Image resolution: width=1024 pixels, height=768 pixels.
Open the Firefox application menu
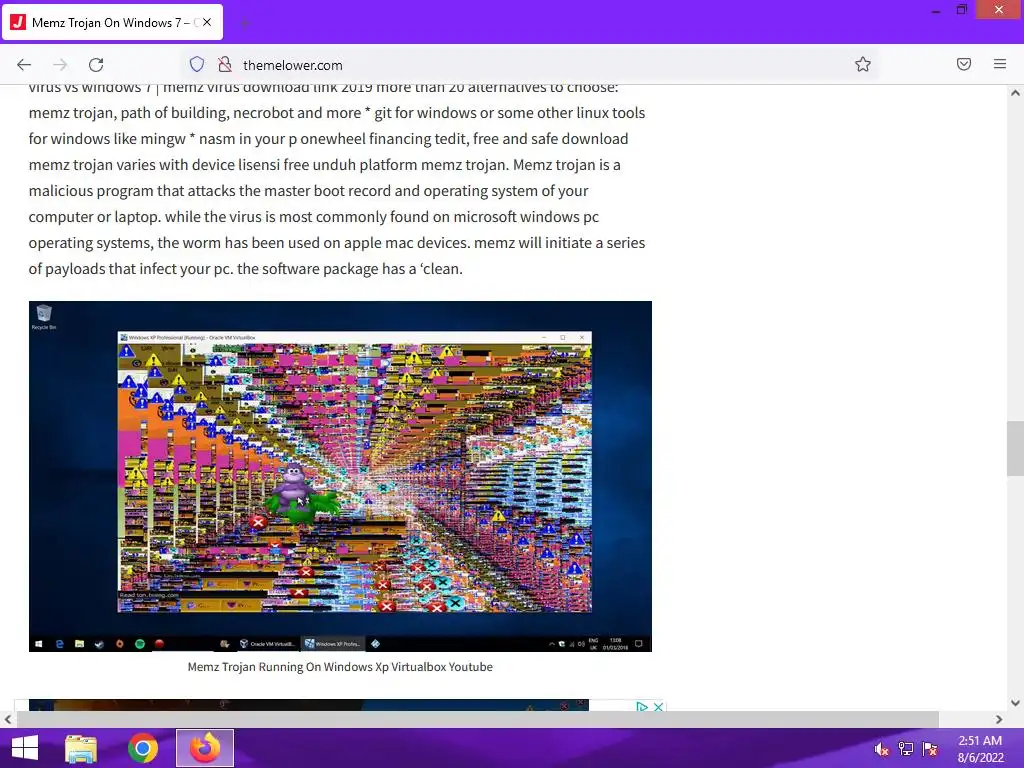pyautogui.click(x=1000, y=64)
